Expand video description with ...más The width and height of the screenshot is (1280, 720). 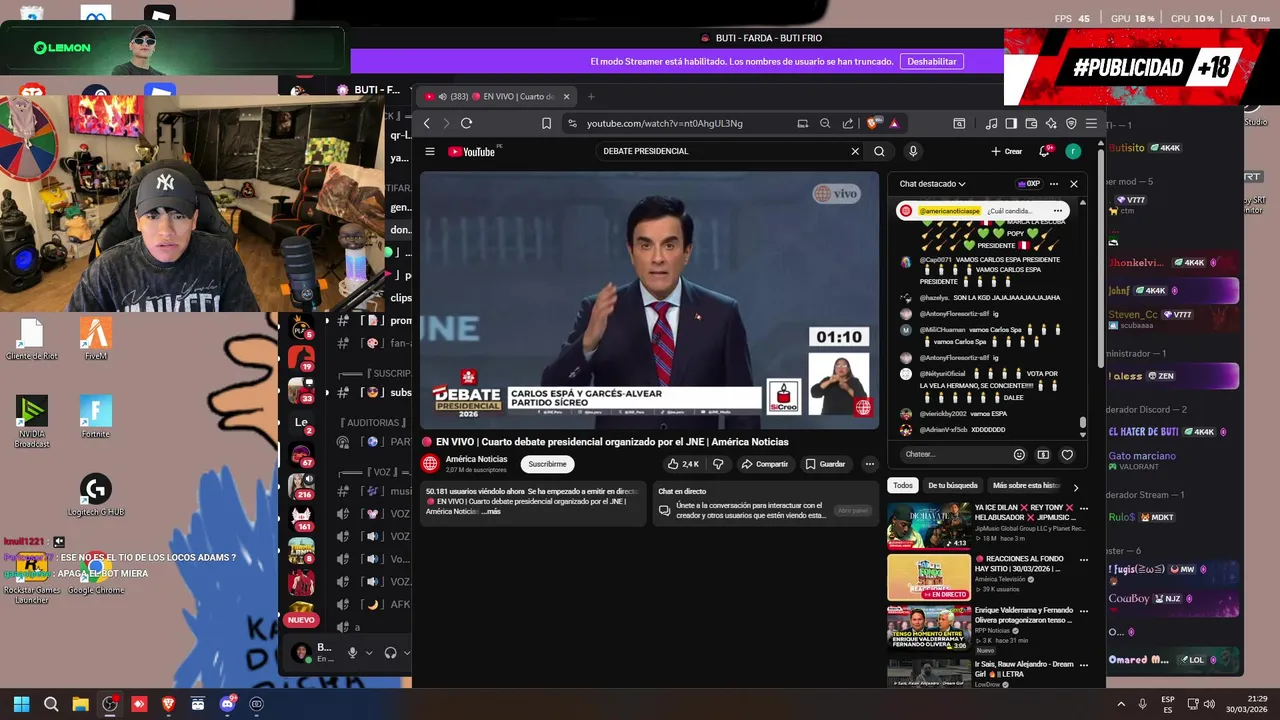[492, 511]
